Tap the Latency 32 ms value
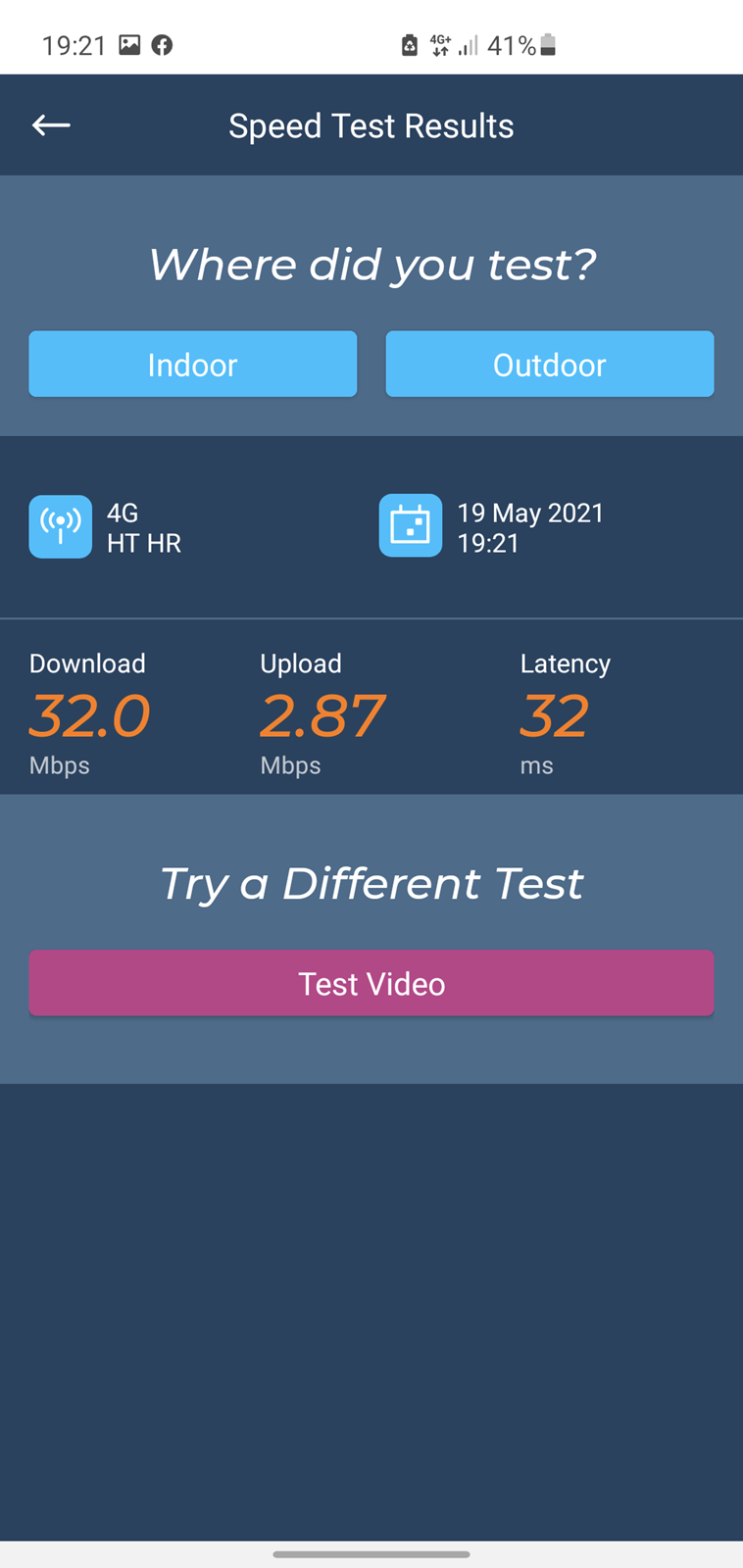Image resolution: width=743 pixels, height=1568 pixels. coord(554,715)
